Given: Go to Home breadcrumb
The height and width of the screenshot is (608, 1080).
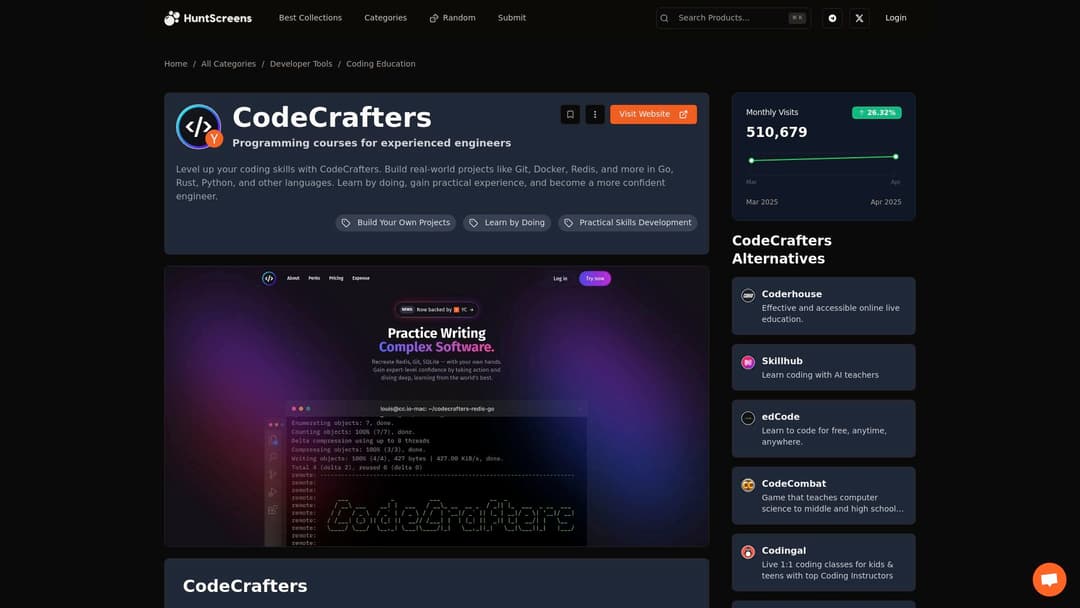Looking at the screenshot, I should pyautogui.click(x=176, y=64).
